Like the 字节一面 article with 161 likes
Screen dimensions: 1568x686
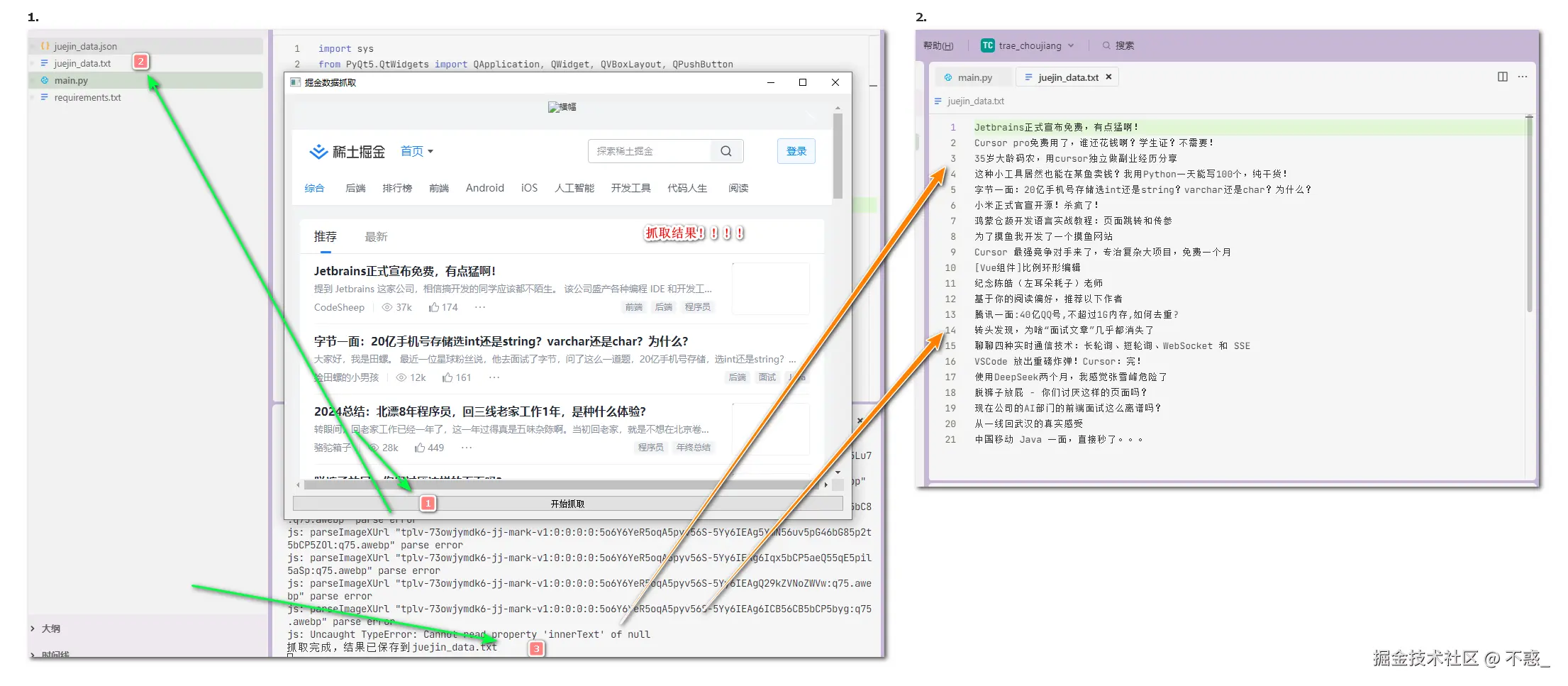[x=457, y=377]
